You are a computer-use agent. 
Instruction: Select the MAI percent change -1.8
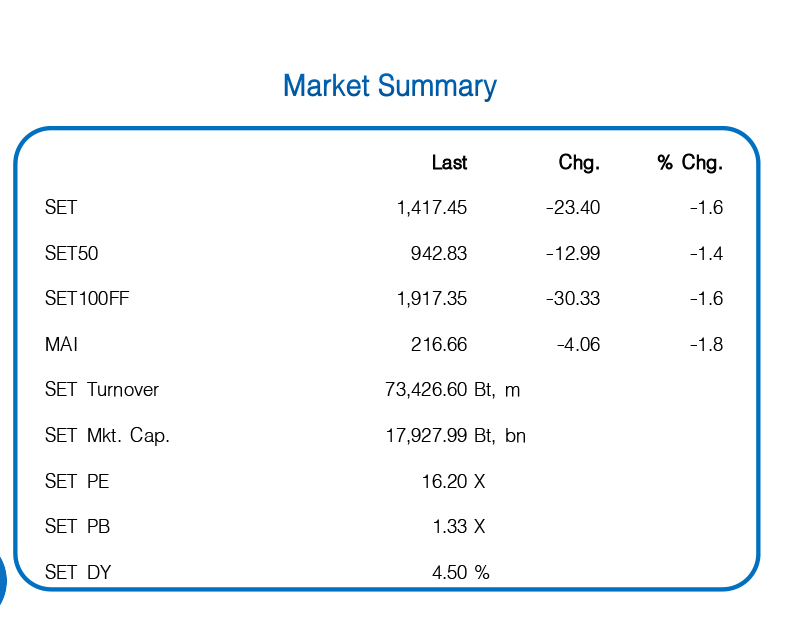(706, 345)
